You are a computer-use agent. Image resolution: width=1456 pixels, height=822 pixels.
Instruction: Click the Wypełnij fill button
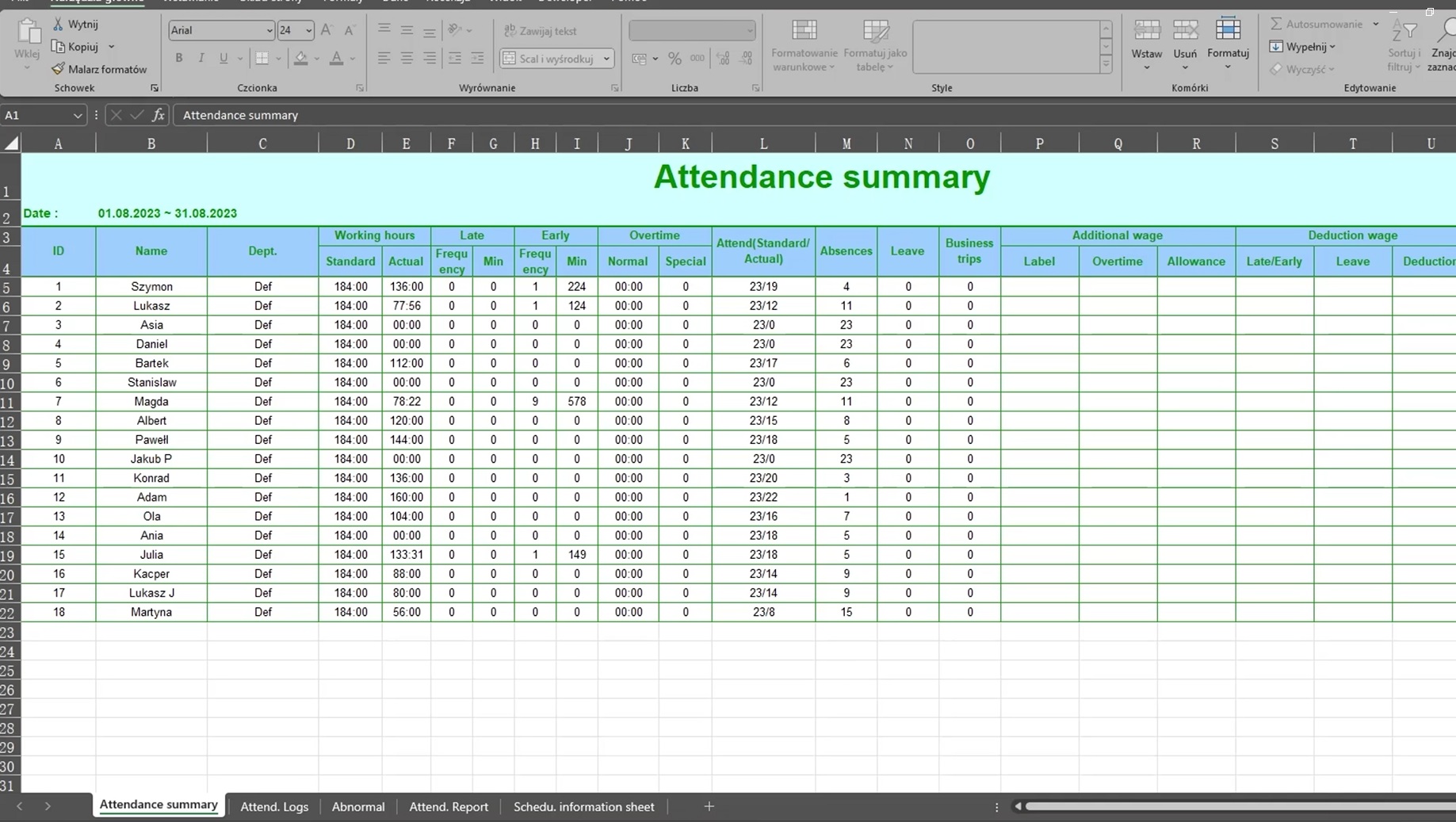pos(1302,47)
